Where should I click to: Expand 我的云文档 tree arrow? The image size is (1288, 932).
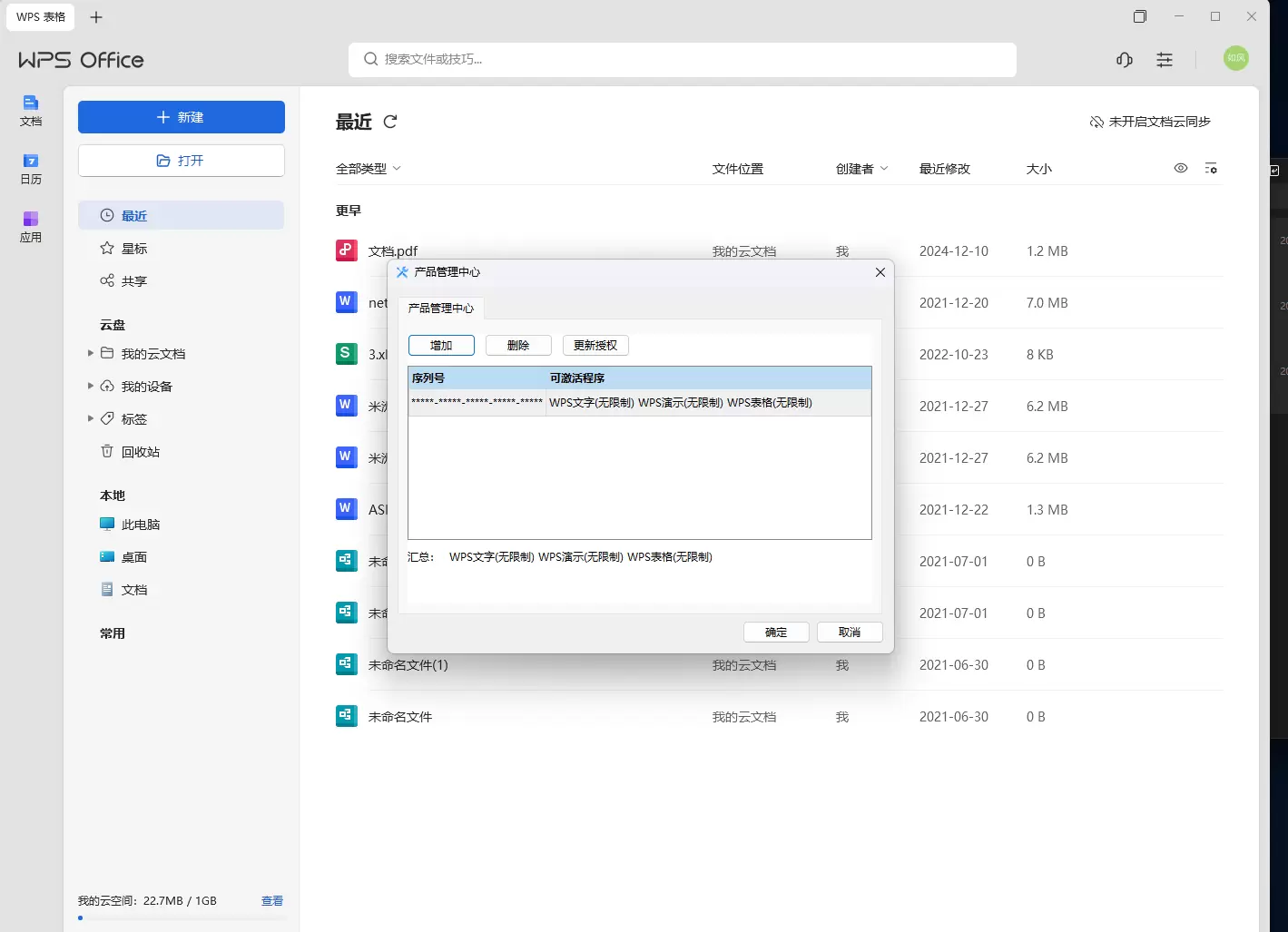[90, 353]
